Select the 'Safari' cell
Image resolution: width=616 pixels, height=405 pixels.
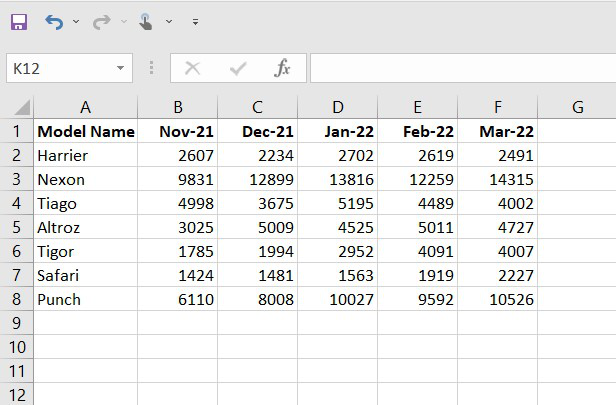86,275
